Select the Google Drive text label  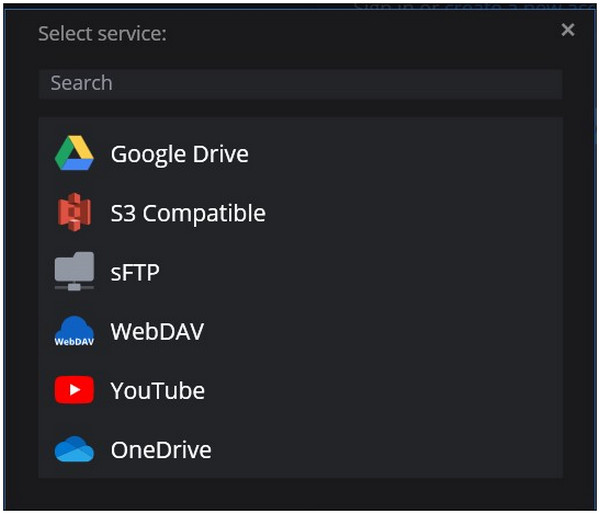(179, 154)
